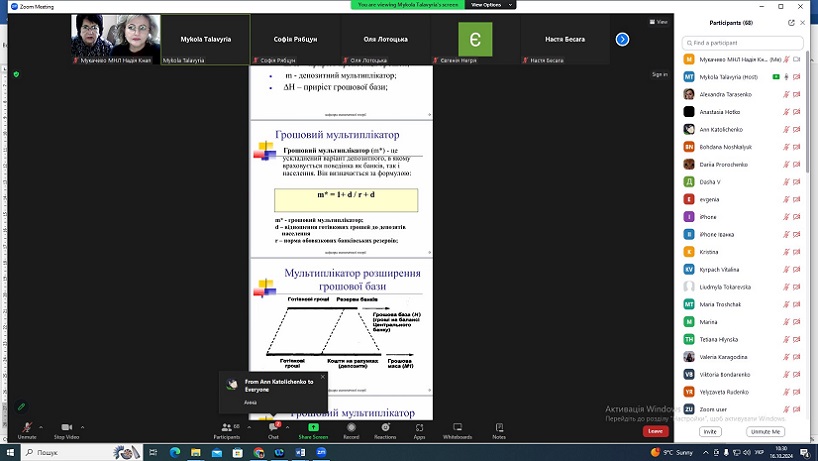Select Dariia Prorochenko in participants list
The image size is (818, 461).
(743, 164)
